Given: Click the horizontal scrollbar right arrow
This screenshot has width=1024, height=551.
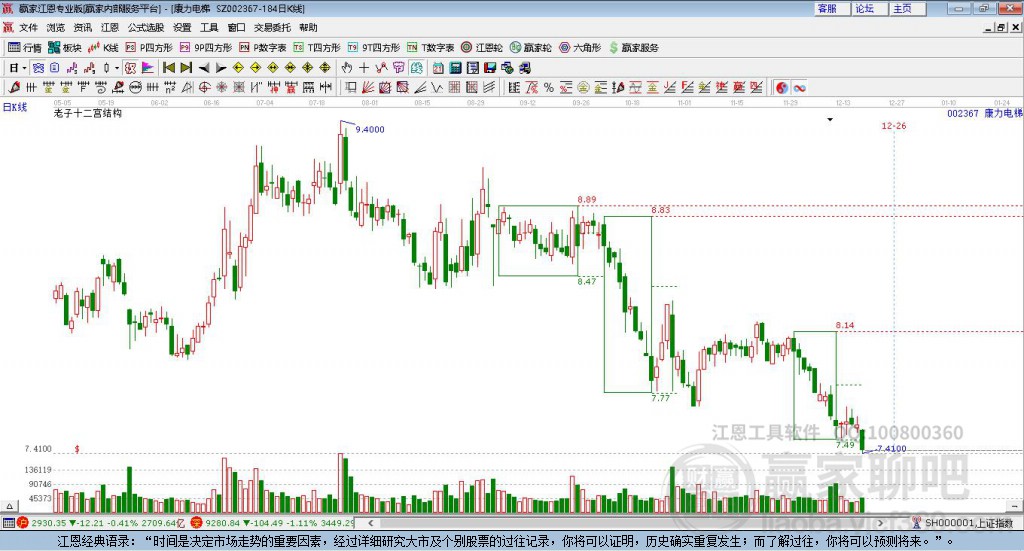Looking at the screenshot, I should tap(880, 523).
